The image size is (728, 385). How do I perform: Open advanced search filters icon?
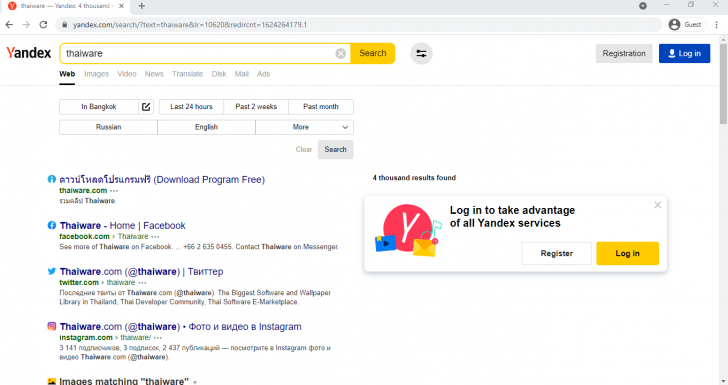(421, 53)
